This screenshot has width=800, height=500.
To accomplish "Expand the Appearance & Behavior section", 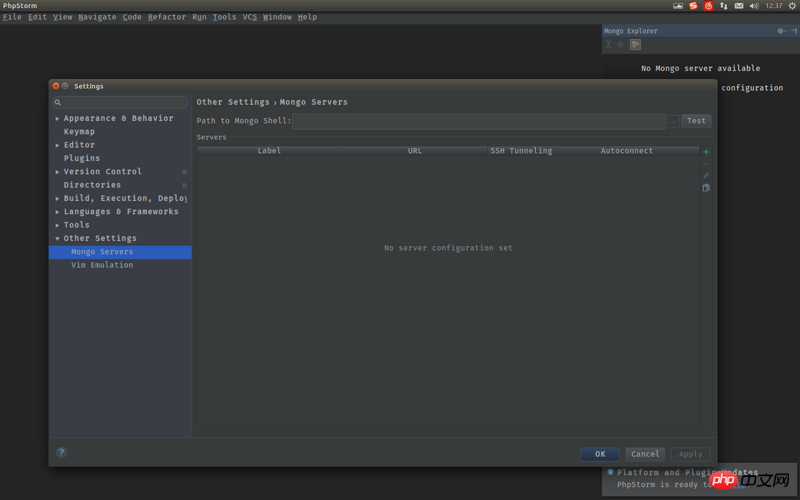I will point(58,119).
